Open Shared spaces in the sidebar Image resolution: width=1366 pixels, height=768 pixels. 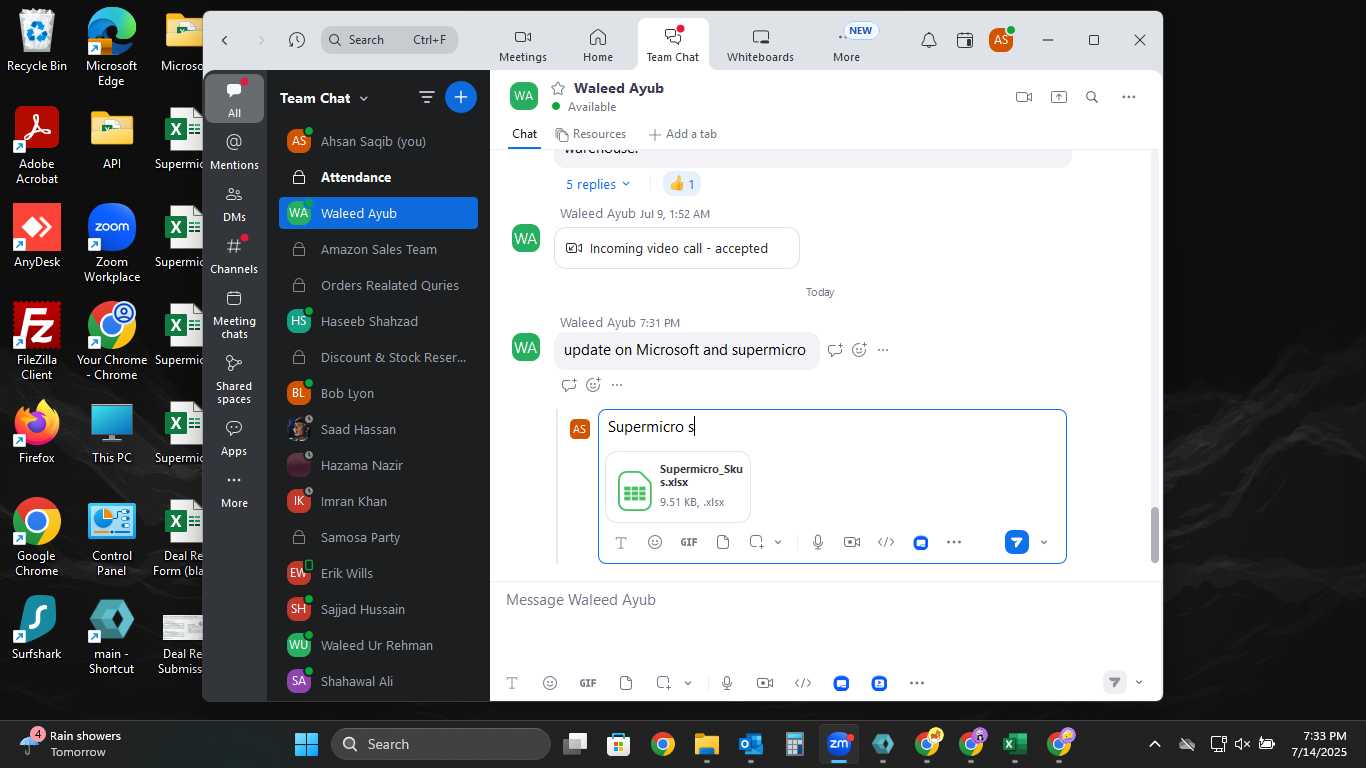click(x=234, y=379)
